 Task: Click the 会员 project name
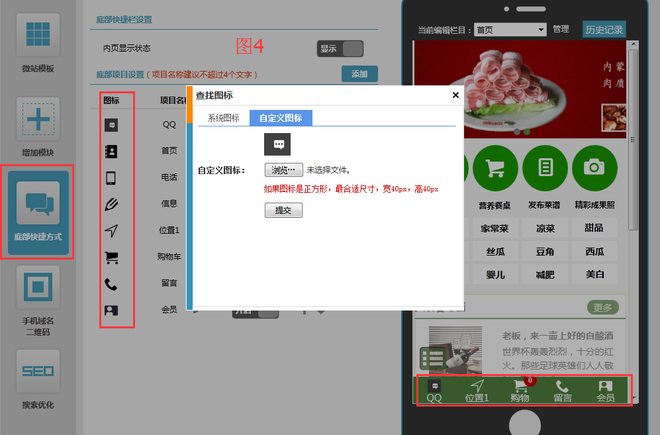[169, 310]
